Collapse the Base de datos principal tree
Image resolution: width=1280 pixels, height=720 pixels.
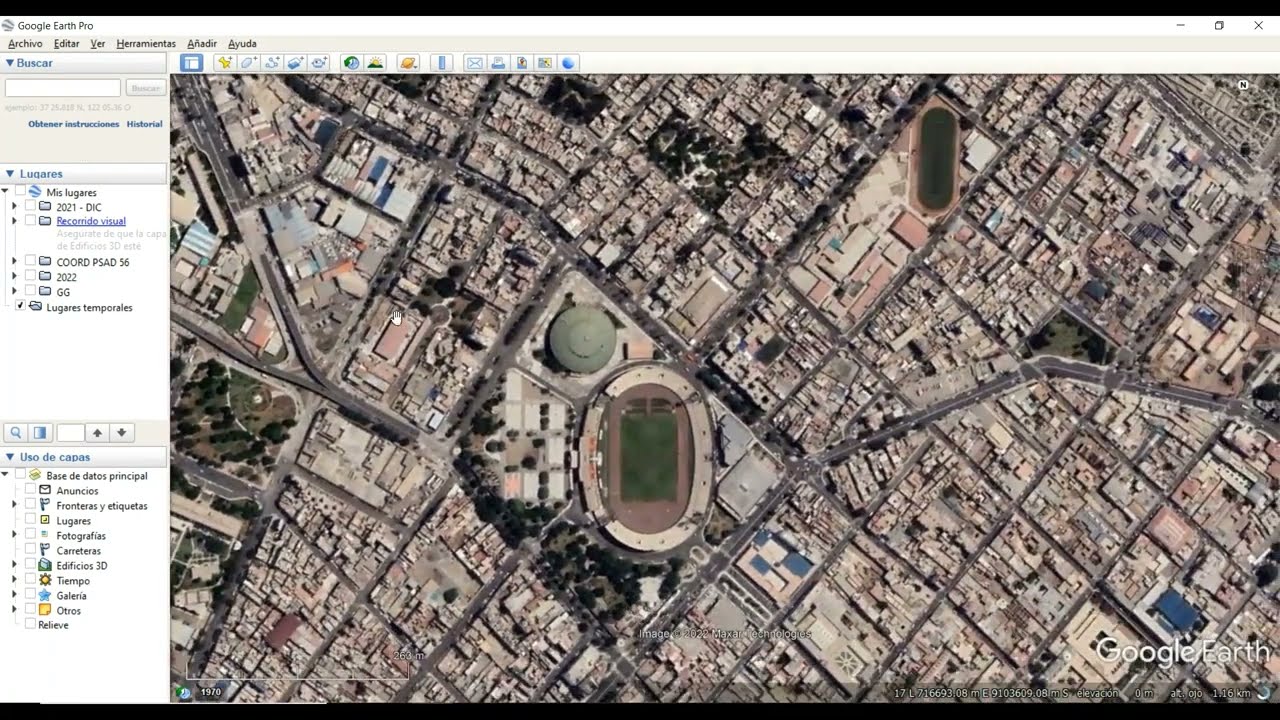5,475
